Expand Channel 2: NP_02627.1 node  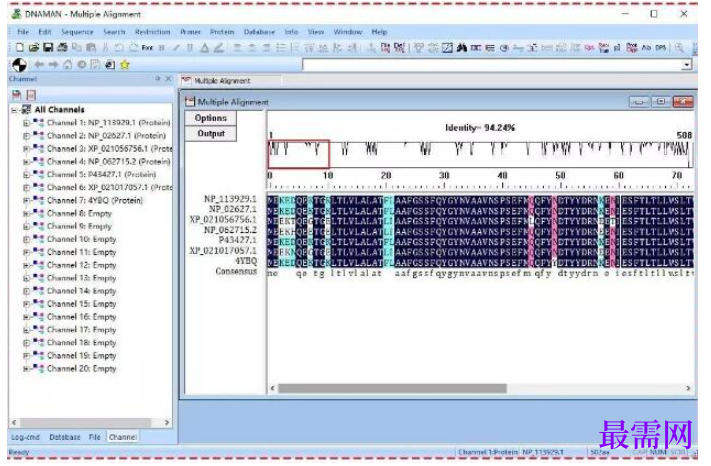pyautogui.click(x=26, y=136)
